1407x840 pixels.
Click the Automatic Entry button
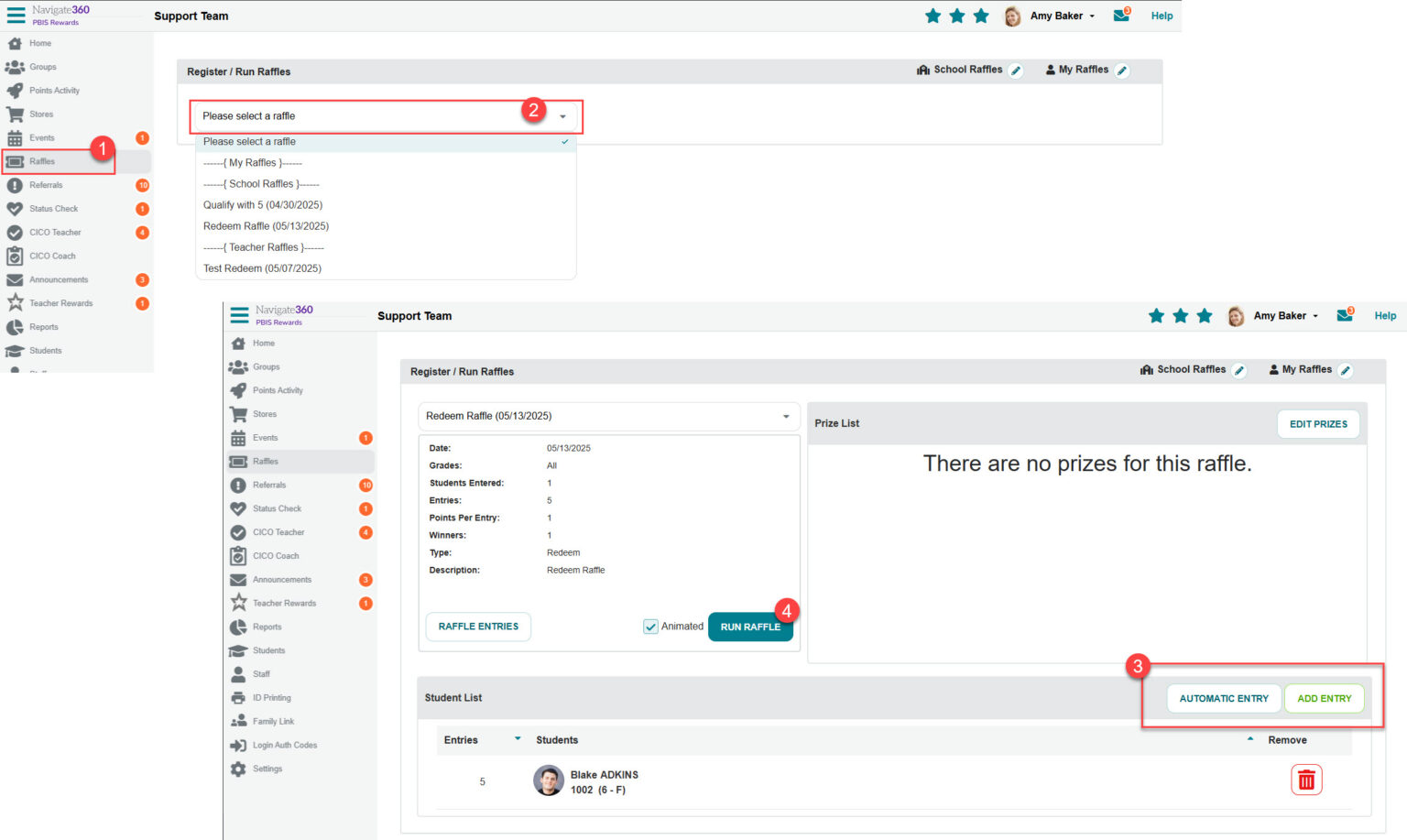click(1223, 699)
